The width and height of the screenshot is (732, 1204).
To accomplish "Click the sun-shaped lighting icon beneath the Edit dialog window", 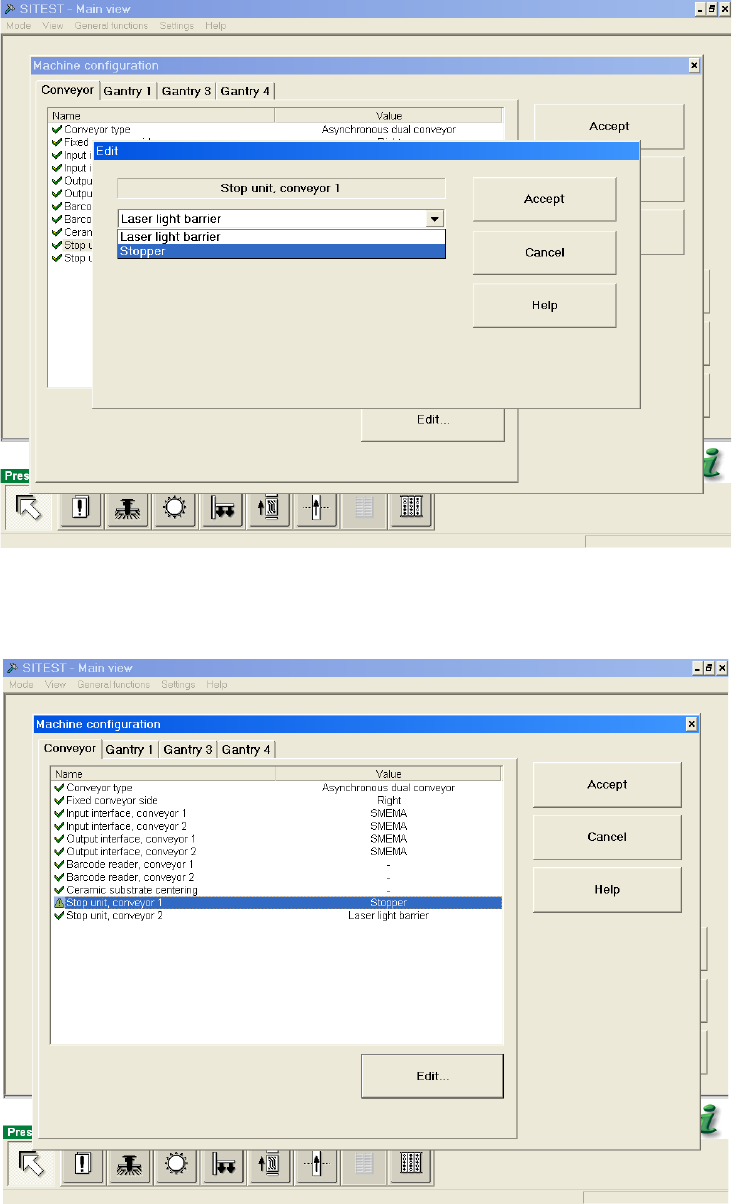I will click(x=175, y=508).
